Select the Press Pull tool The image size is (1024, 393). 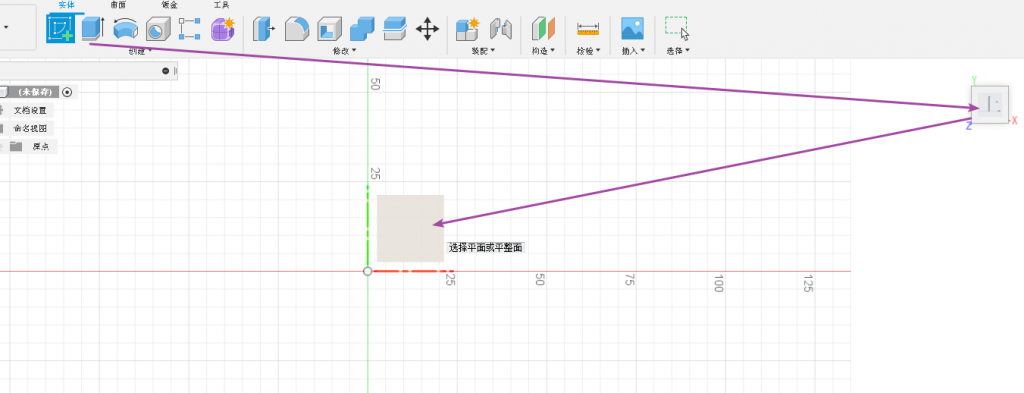tap(264, 29)
